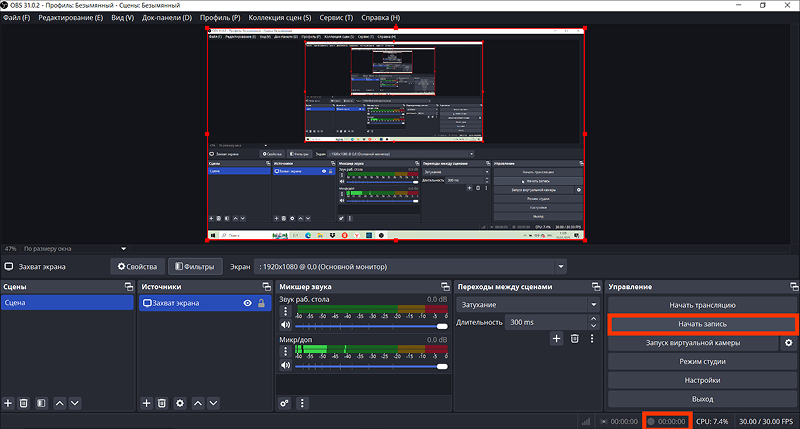This screenshot has width=800, height=429.
Task: Open source properties gear icon
Action: tap(180, 403)
